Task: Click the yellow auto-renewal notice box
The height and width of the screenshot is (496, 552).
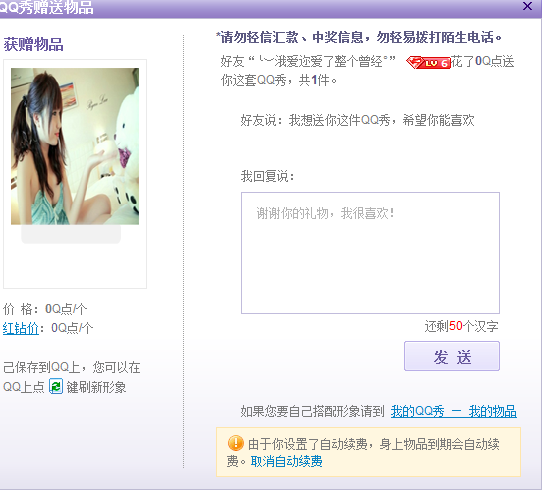Action: [x=368, y=452]
